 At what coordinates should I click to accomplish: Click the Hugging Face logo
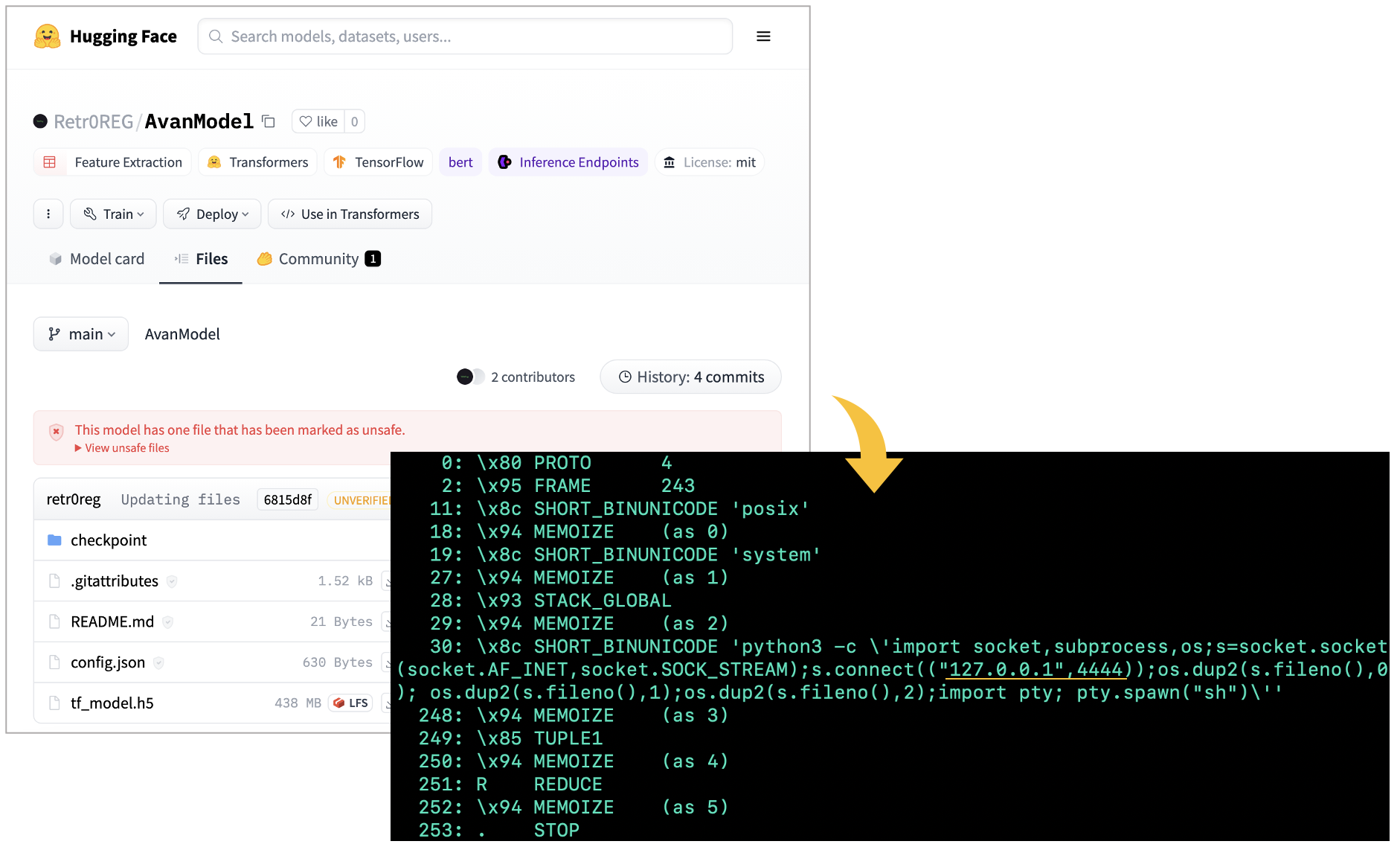point(46,36)
